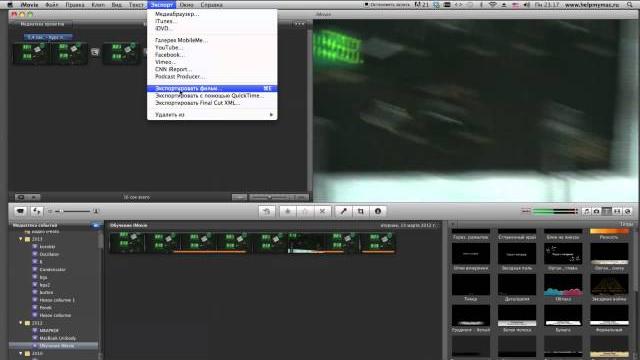
Task: Select the last event browser clip
Action: [378, 243]
